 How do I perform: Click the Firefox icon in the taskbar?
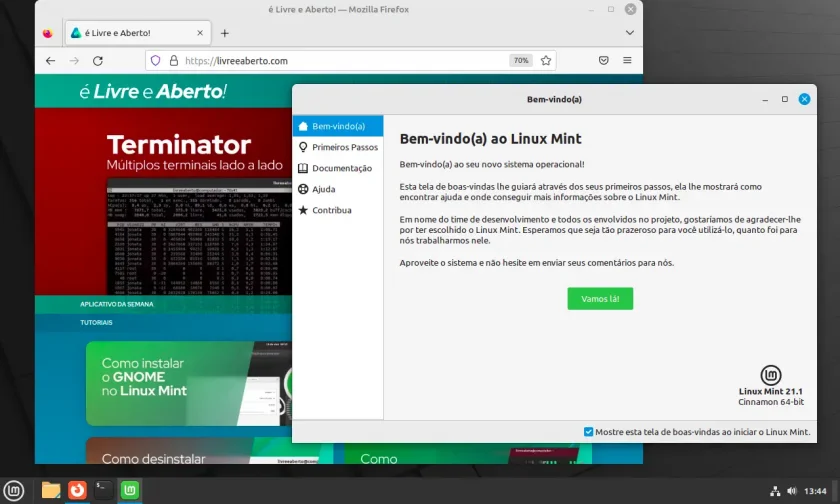coord(77,490)
